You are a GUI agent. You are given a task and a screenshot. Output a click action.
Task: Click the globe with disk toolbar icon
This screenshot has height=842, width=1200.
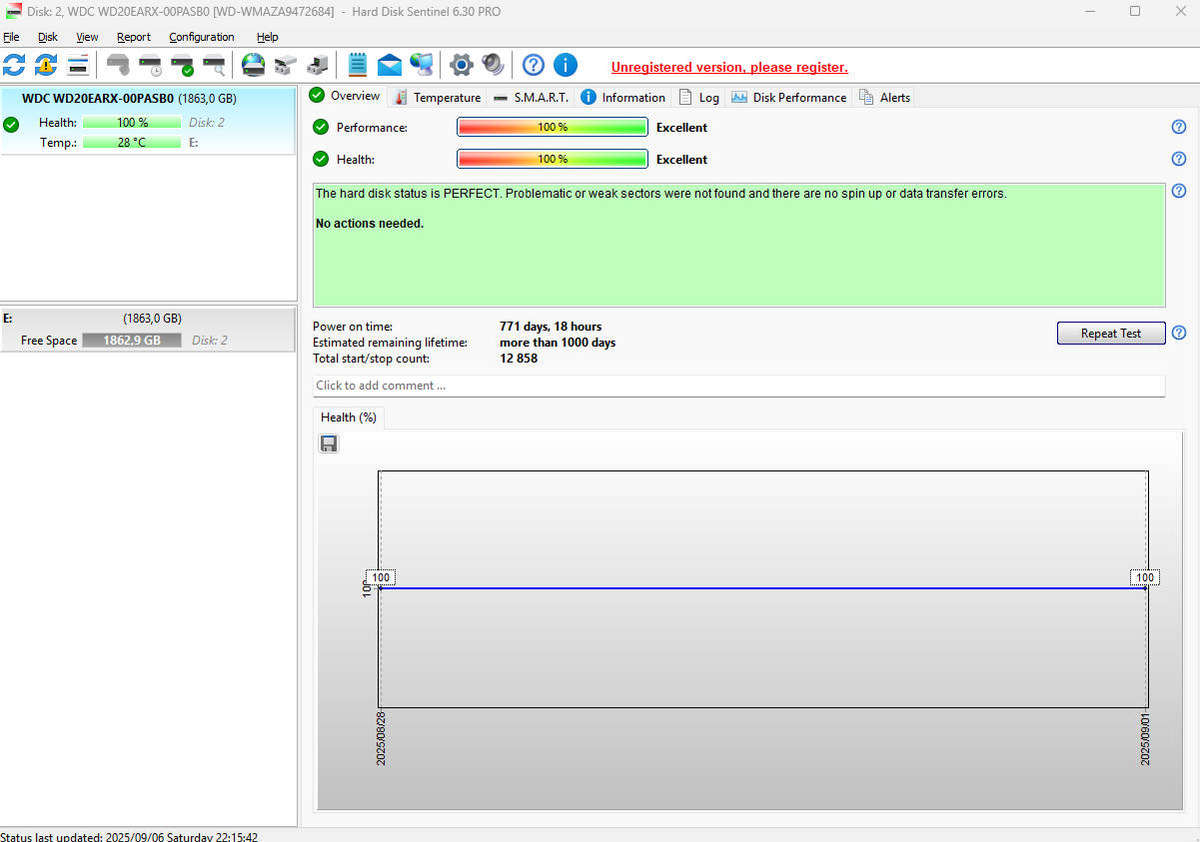click(x=253, y=66)
